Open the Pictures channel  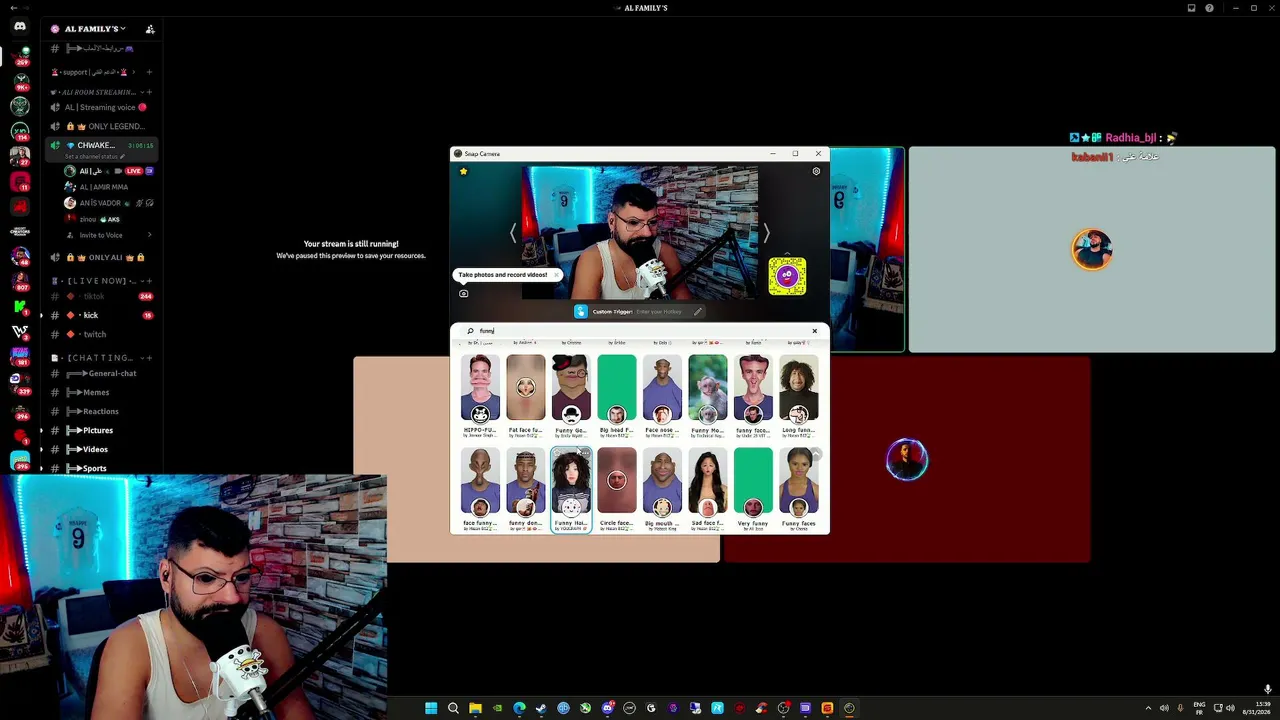tap(102, 430)
